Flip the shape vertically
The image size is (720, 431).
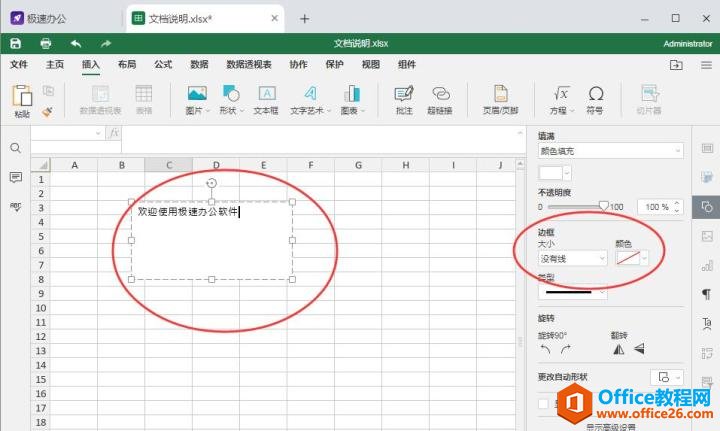click(x=639, y=349)
